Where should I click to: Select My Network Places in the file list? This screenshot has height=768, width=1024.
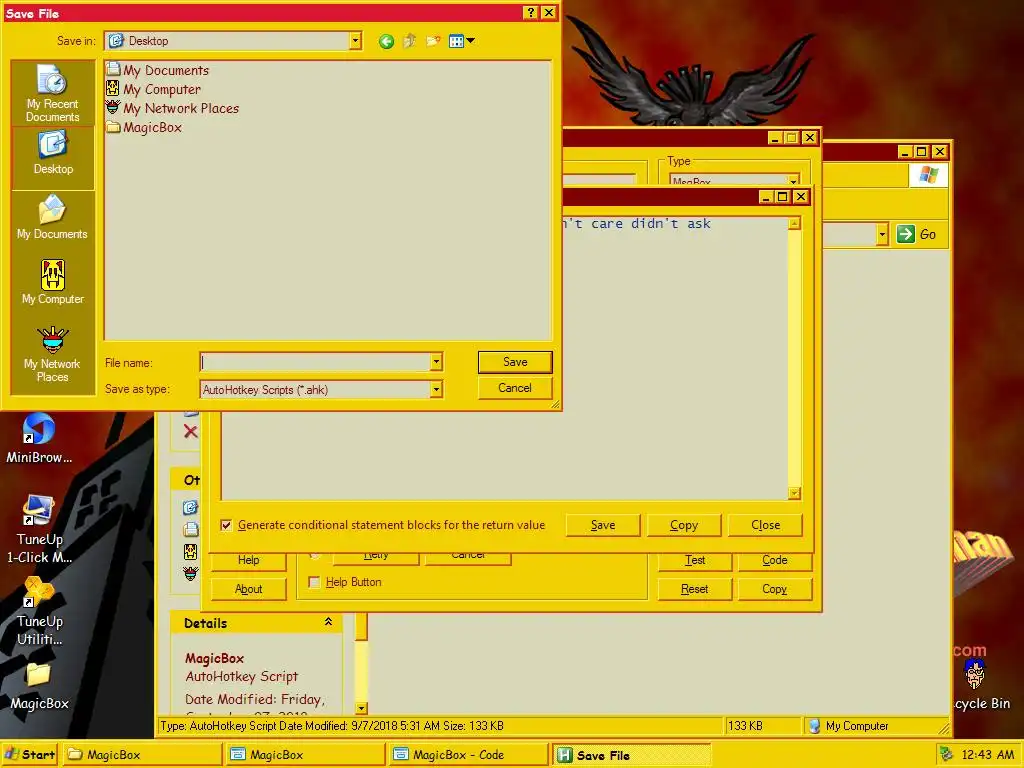click(173, 108)
